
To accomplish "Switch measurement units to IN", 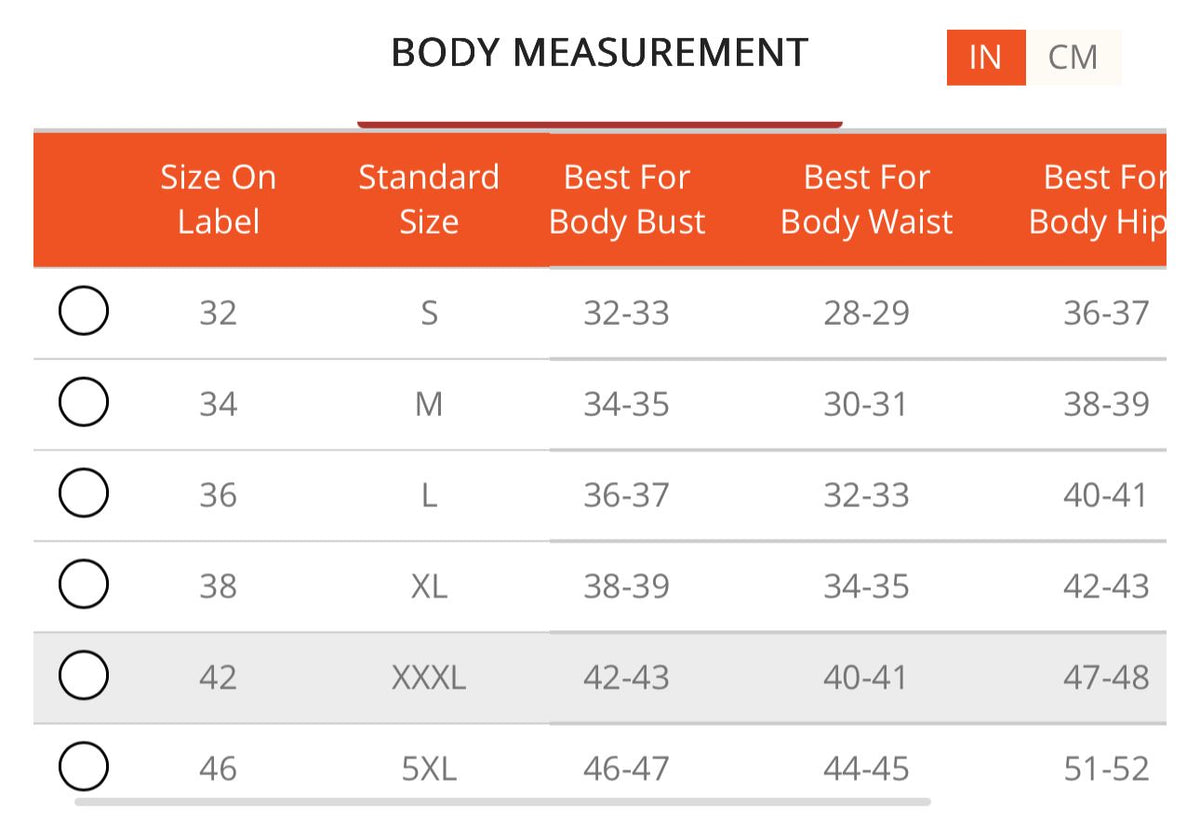I will [986, 57].
